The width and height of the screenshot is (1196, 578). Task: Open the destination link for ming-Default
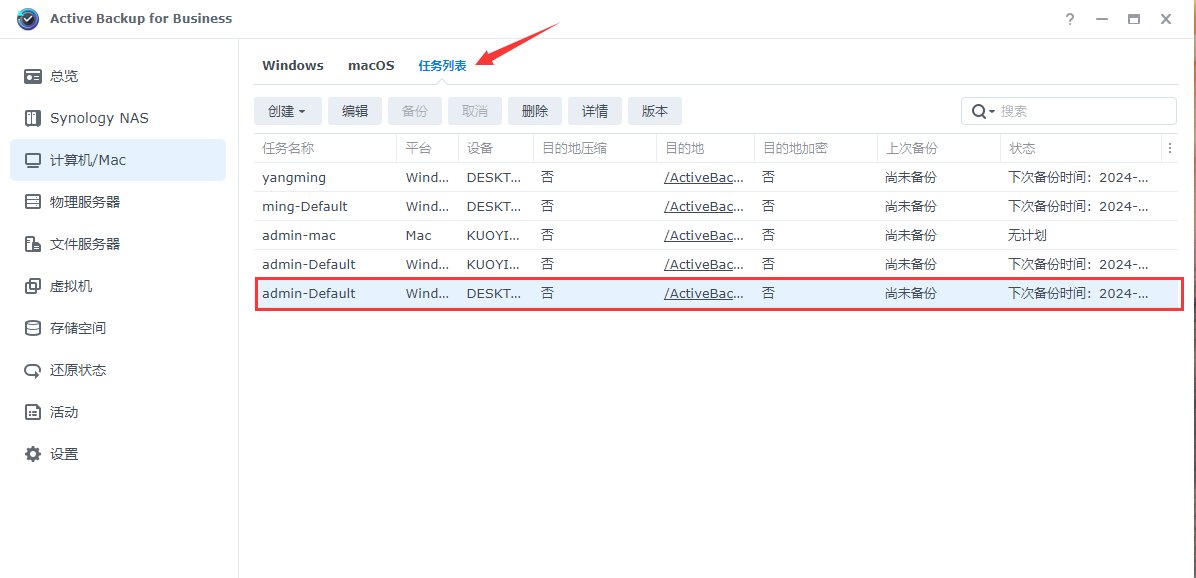pyautogui.click(x=703, y=206)
